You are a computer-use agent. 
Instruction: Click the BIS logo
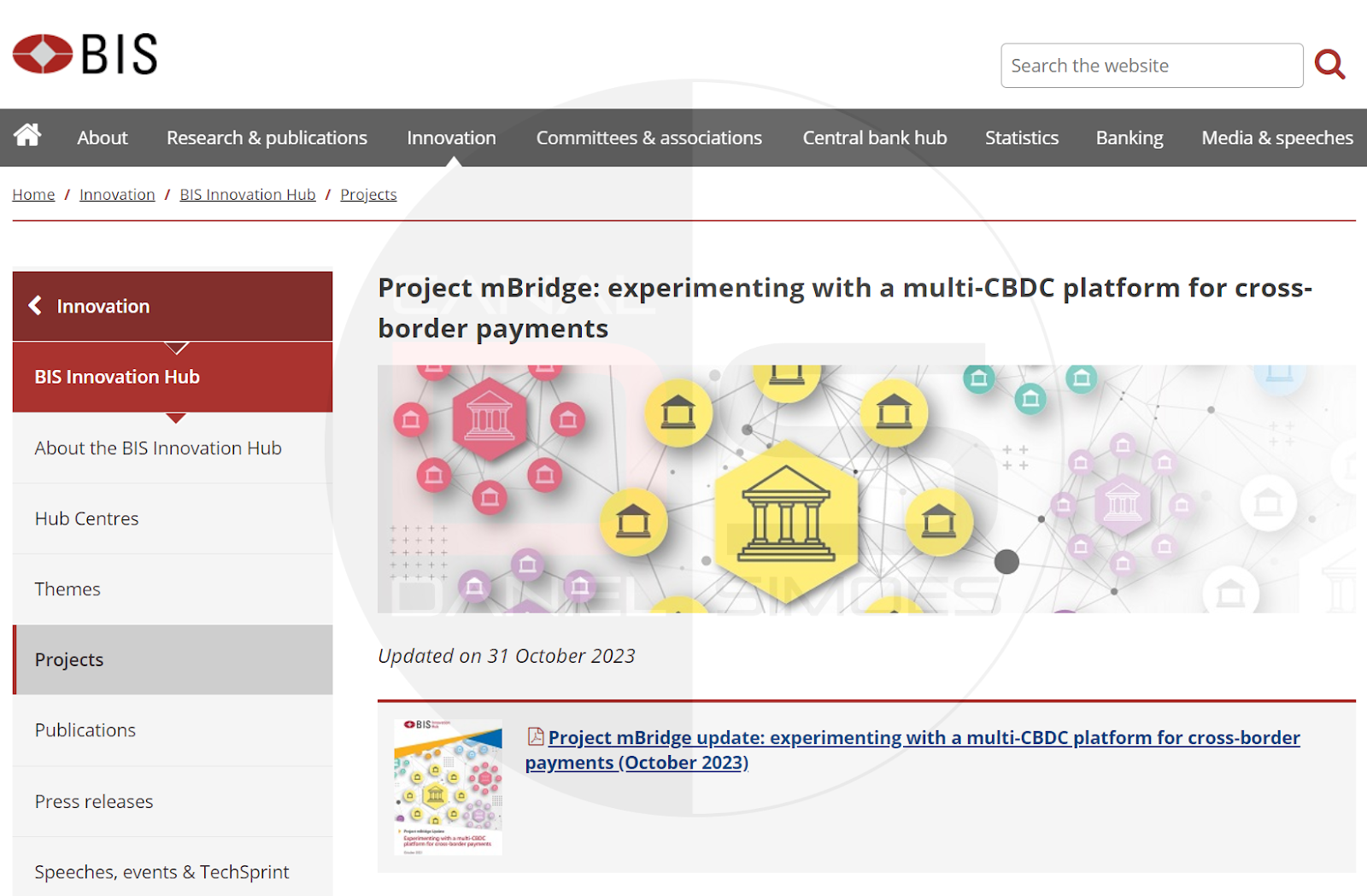[85, 54]
